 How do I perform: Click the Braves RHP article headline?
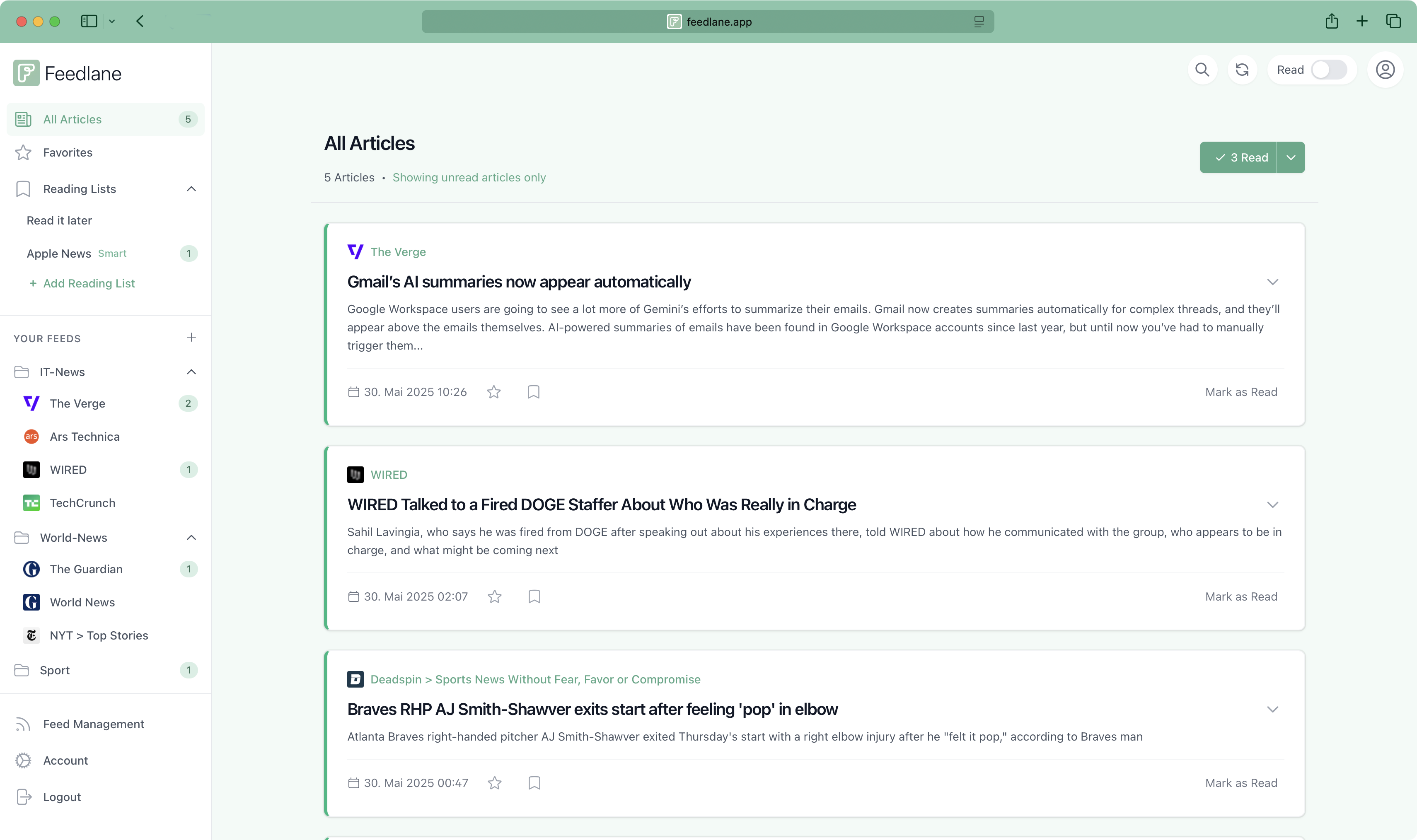592,709
